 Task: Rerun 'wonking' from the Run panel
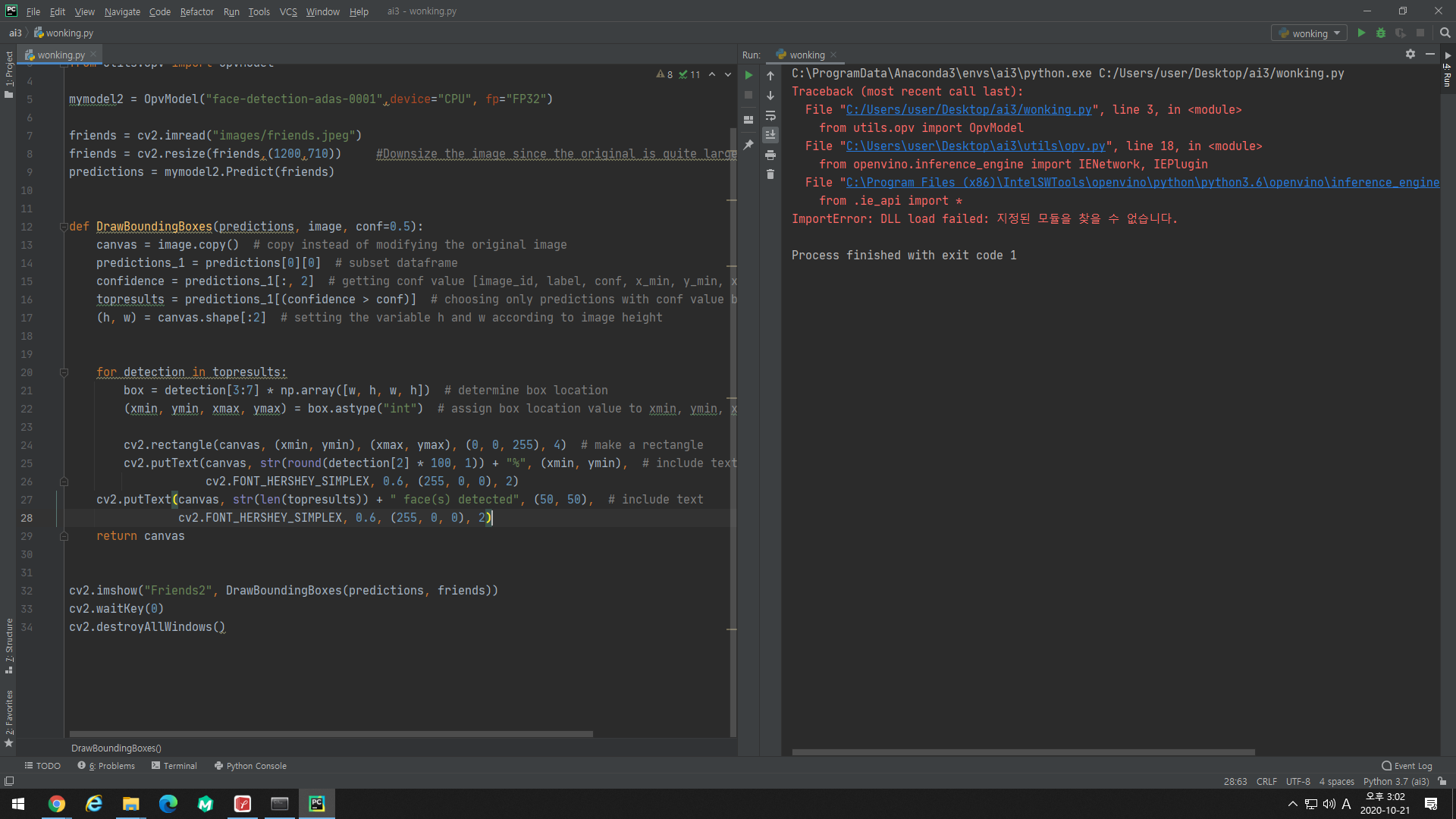point(748,75)
